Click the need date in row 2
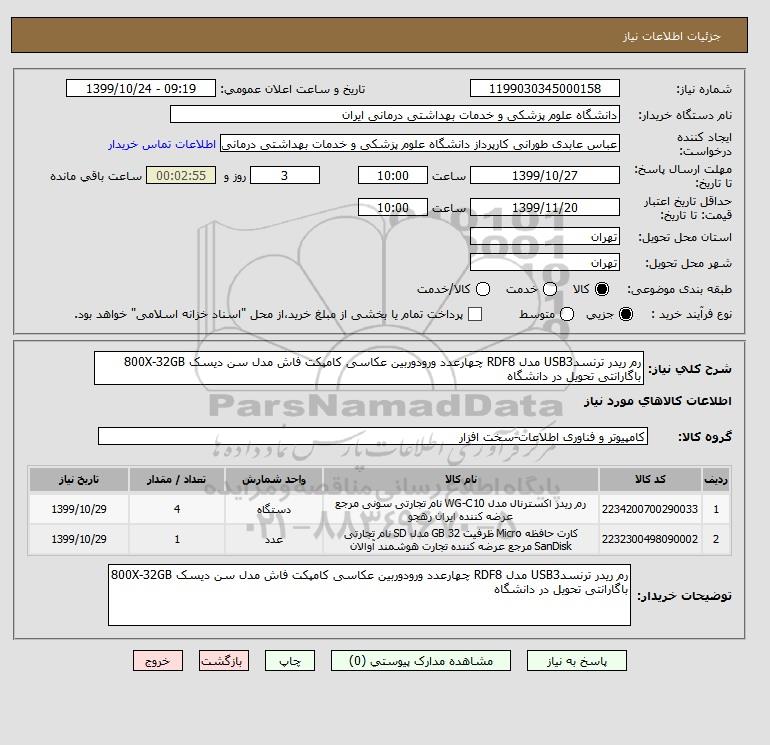Screen dimensions: 770x745 (x=79, y=539)
